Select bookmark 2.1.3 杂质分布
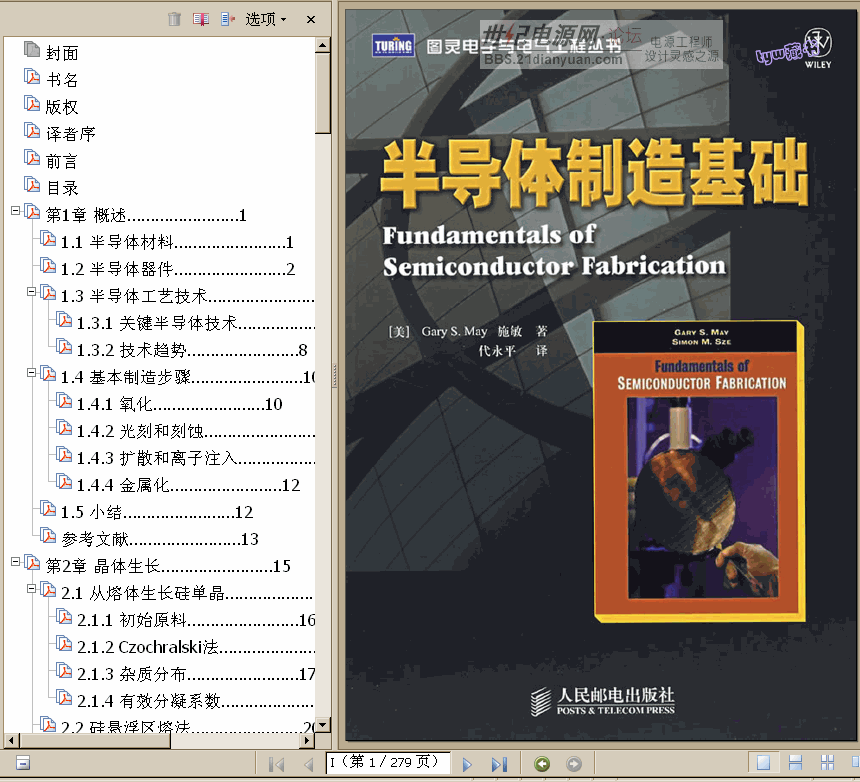The height and width of the screenshot is (782, 860). point(196,674)
